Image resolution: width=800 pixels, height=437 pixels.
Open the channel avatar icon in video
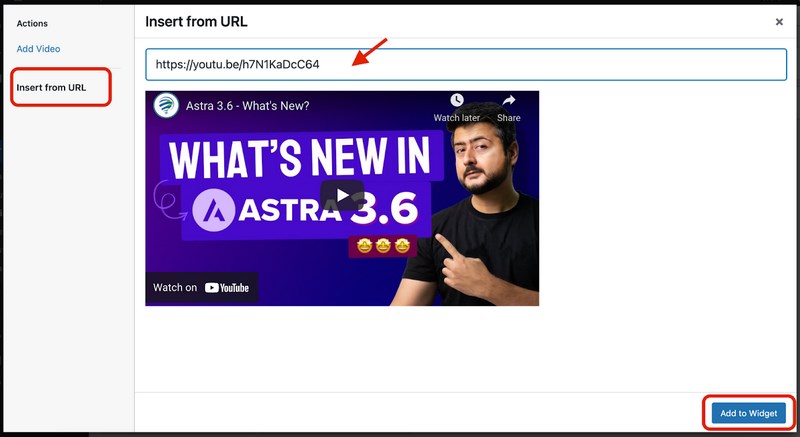tap(166, 106)
